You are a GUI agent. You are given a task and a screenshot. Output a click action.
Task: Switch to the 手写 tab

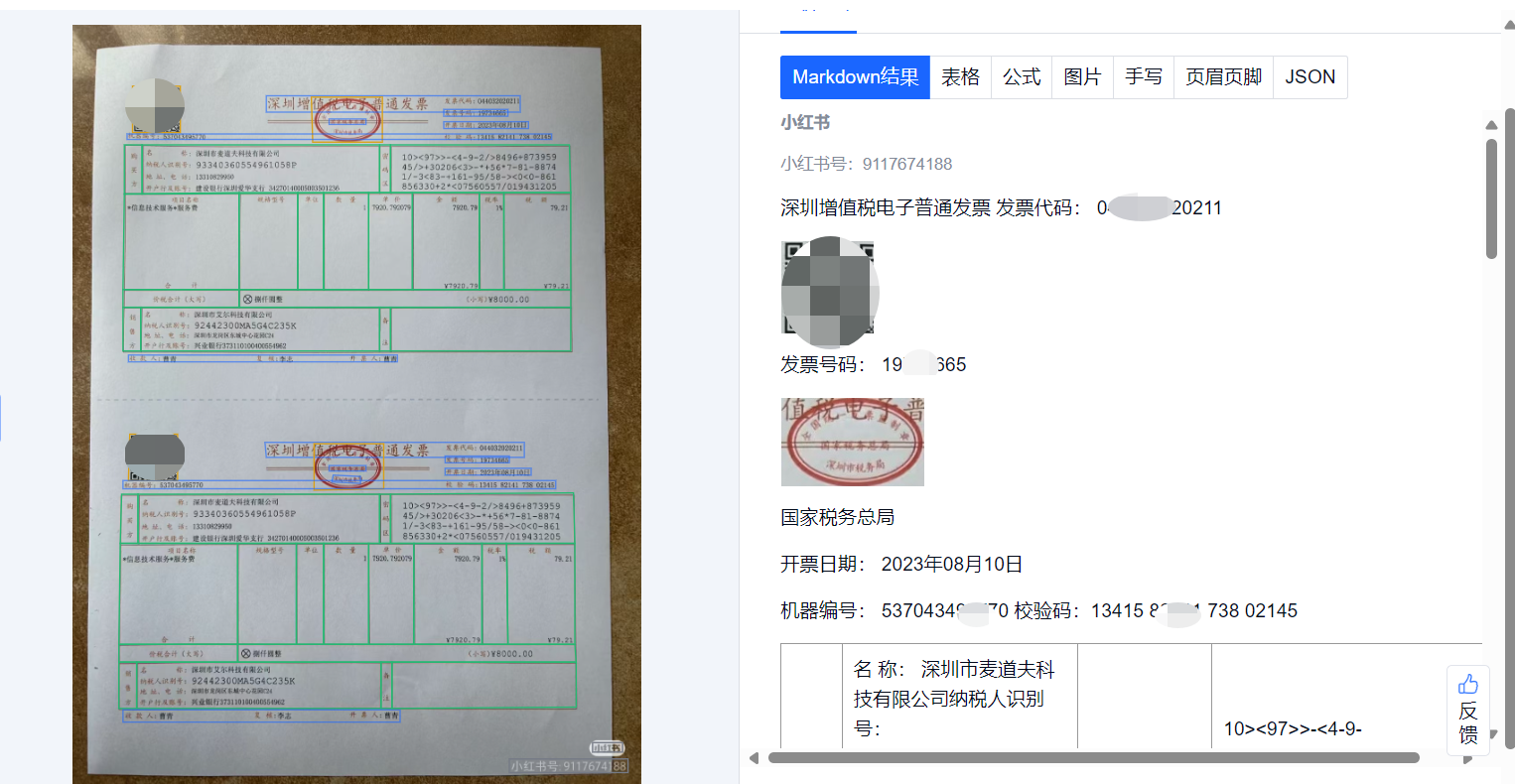click(x=1144, y=77)
